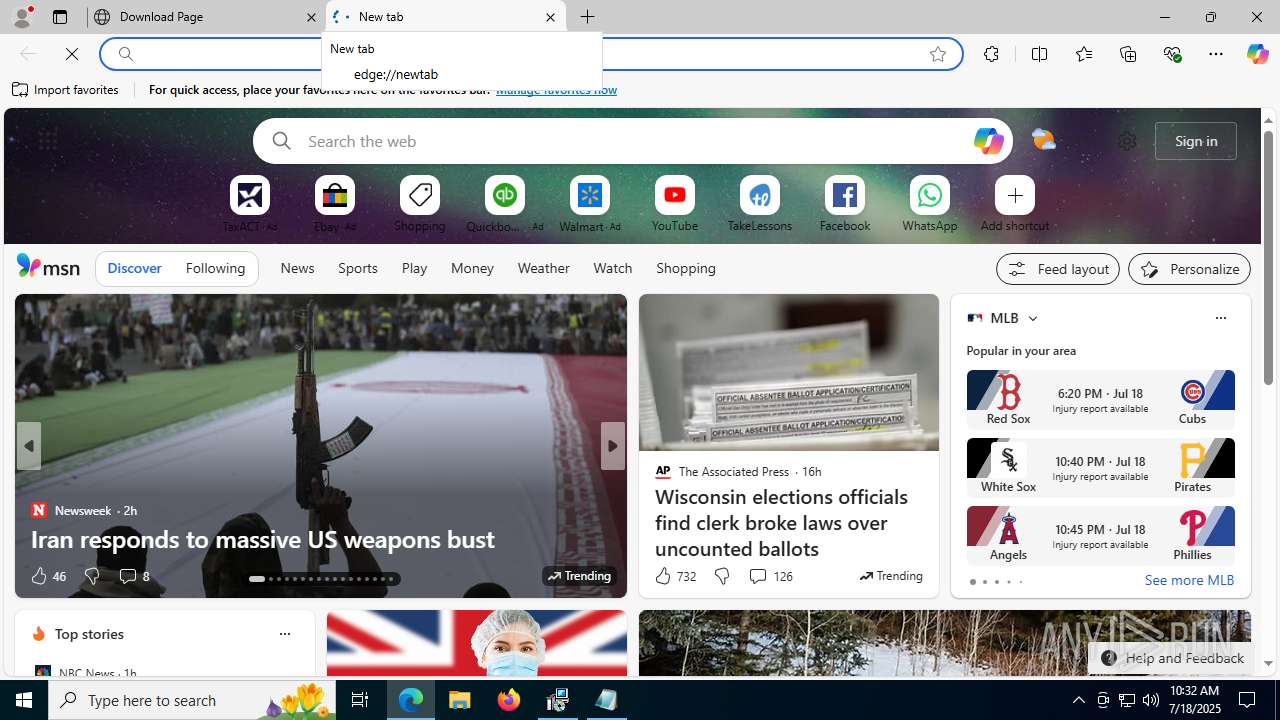Open Firefox from the taskbar
Viewport: 1280px width, 720px height.
click(x=509, y=700)
